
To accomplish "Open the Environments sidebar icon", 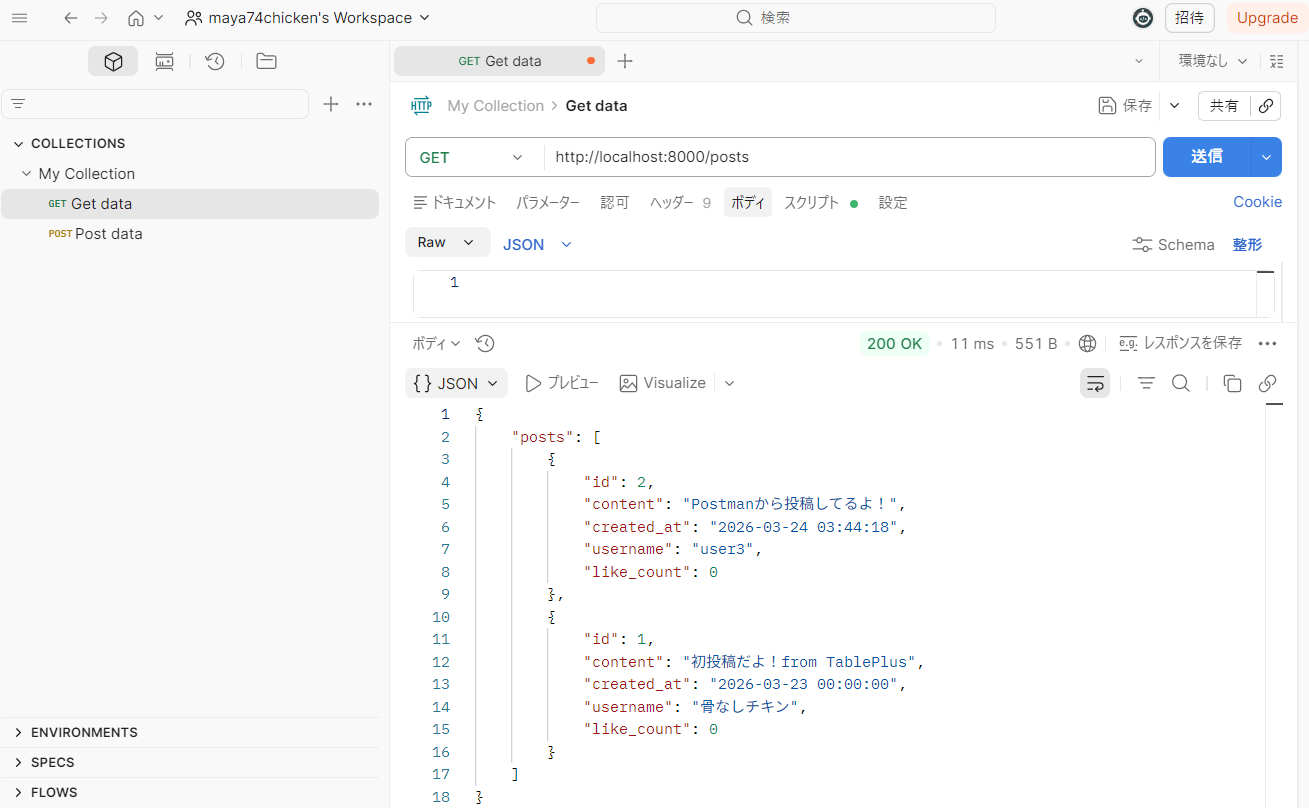I will 164,62.
